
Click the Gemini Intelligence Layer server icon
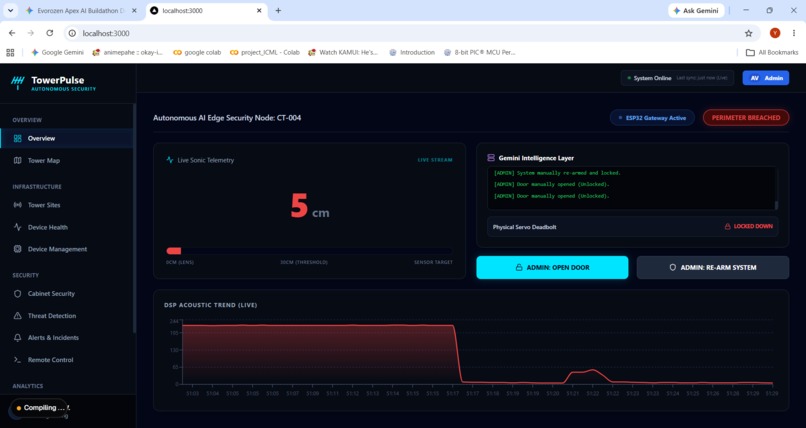(x=491, y=158)
